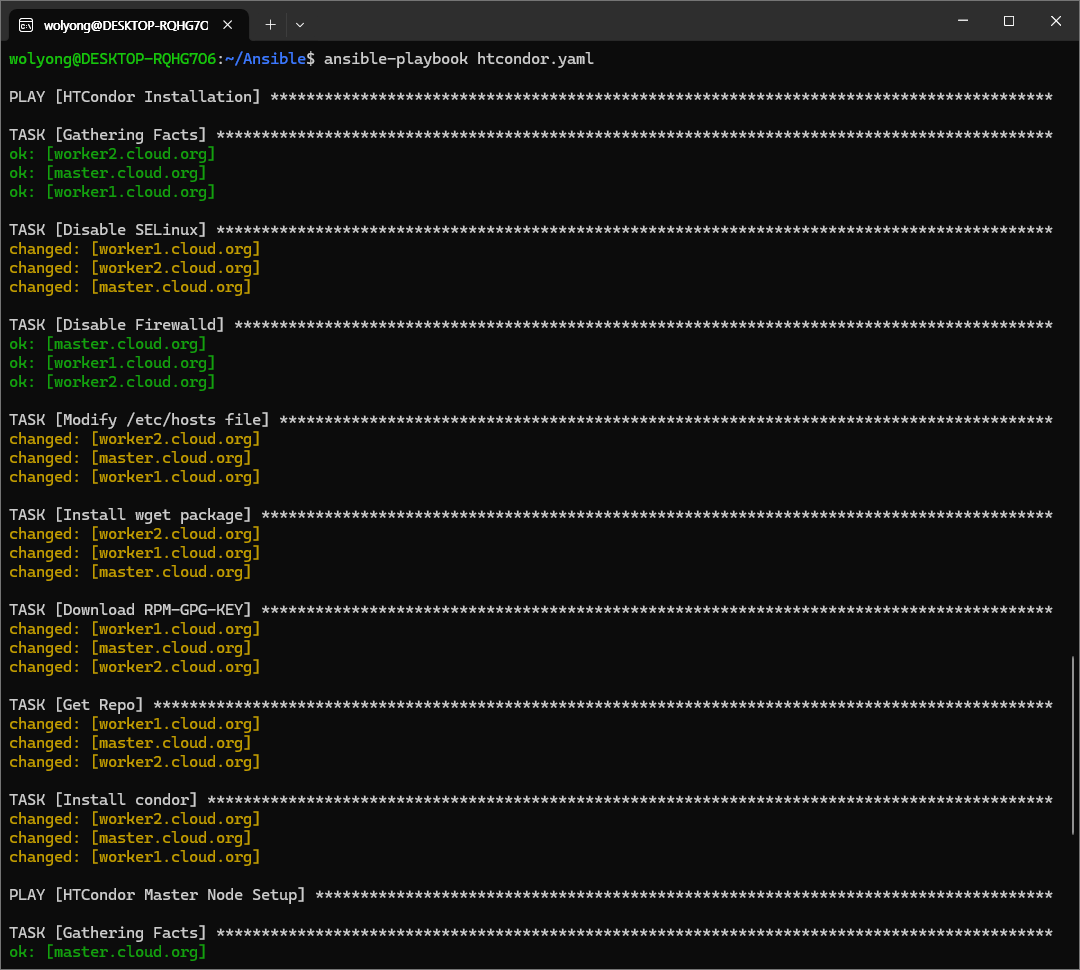This screenshot has height=970, width=1080.
Task: Click the terminal profile icon in the tab
Action: pyautogui.click(x=26, y=24)
